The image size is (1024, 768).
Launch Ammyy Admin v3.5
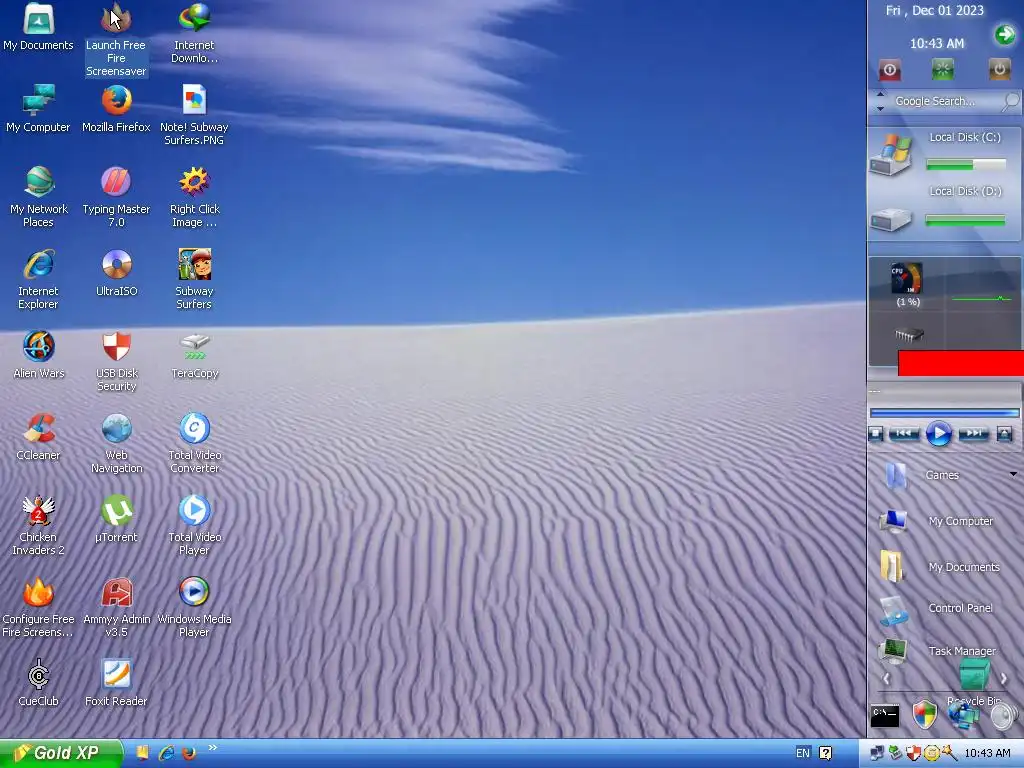coord(116,607)
